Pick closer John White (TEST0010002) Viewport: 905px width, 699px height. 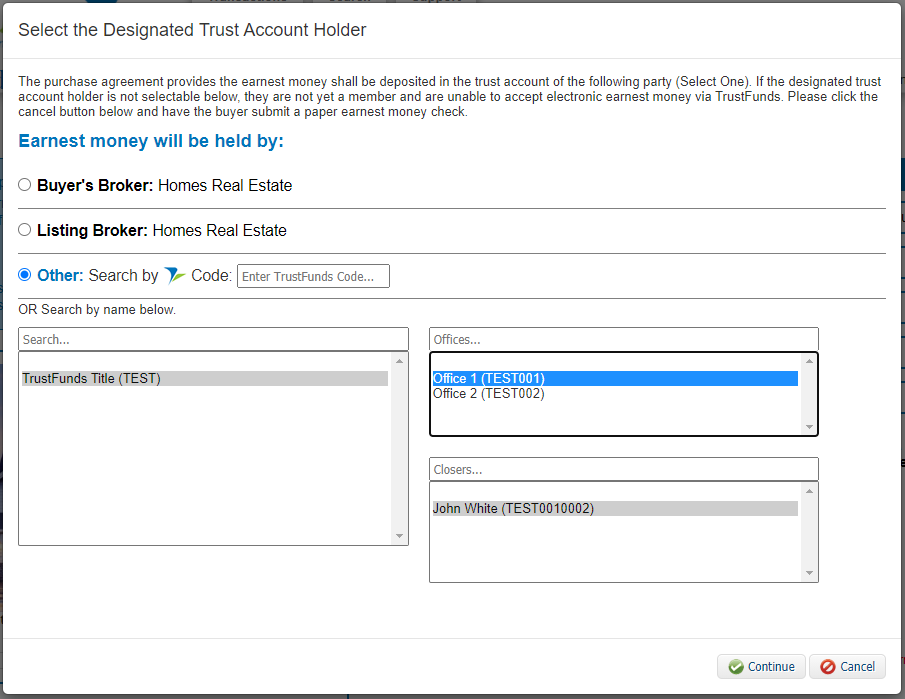click(x=615, y=509)
